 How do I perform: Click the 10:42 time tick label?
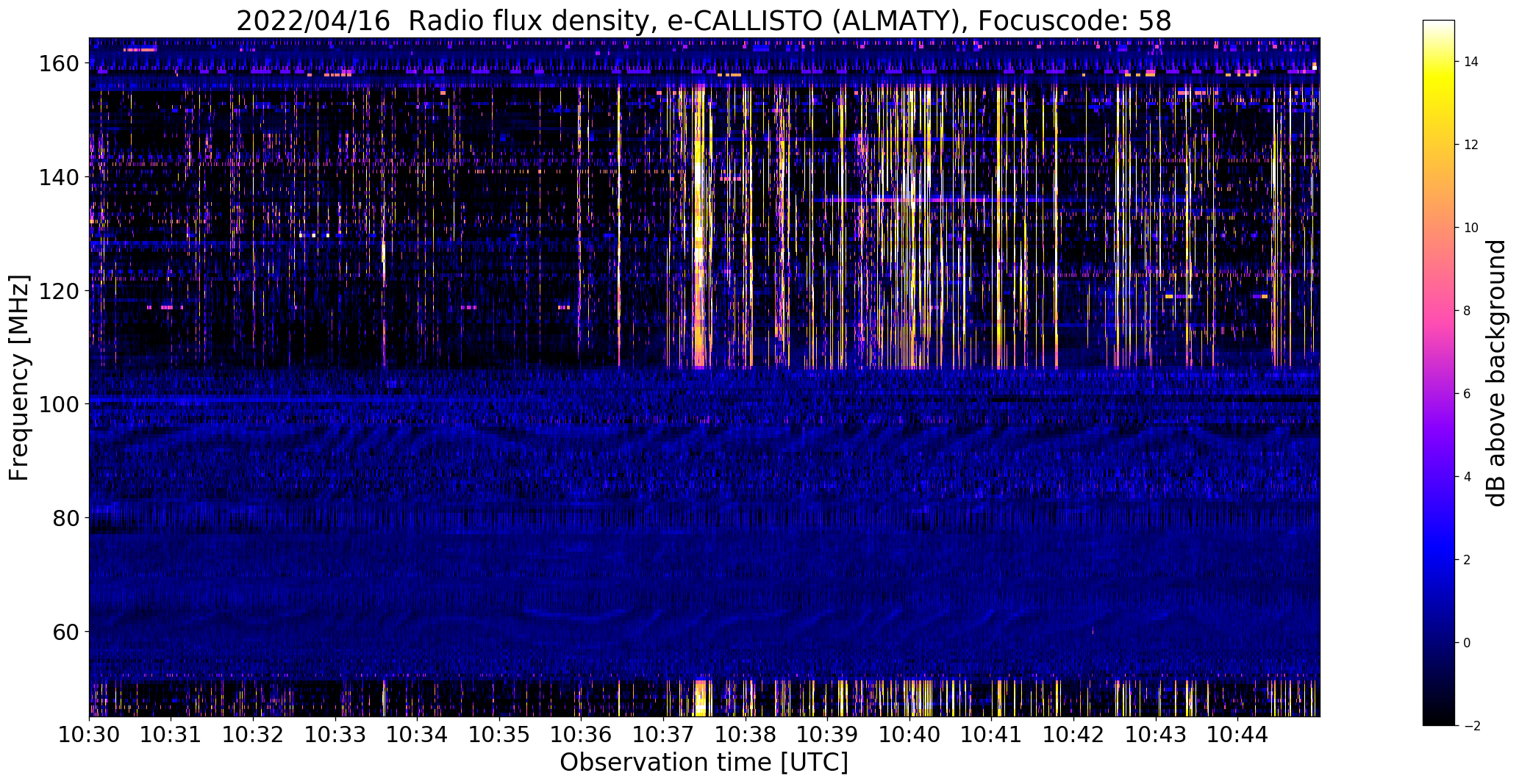[1073, 733]
